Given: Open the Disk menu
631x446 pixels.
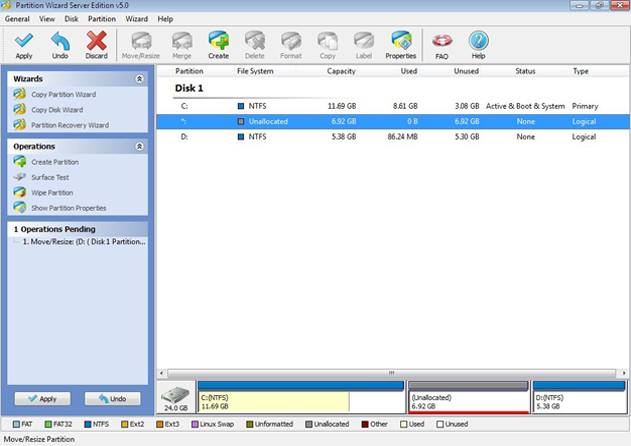Looking at the screenshot, I should tap(71, 19).
